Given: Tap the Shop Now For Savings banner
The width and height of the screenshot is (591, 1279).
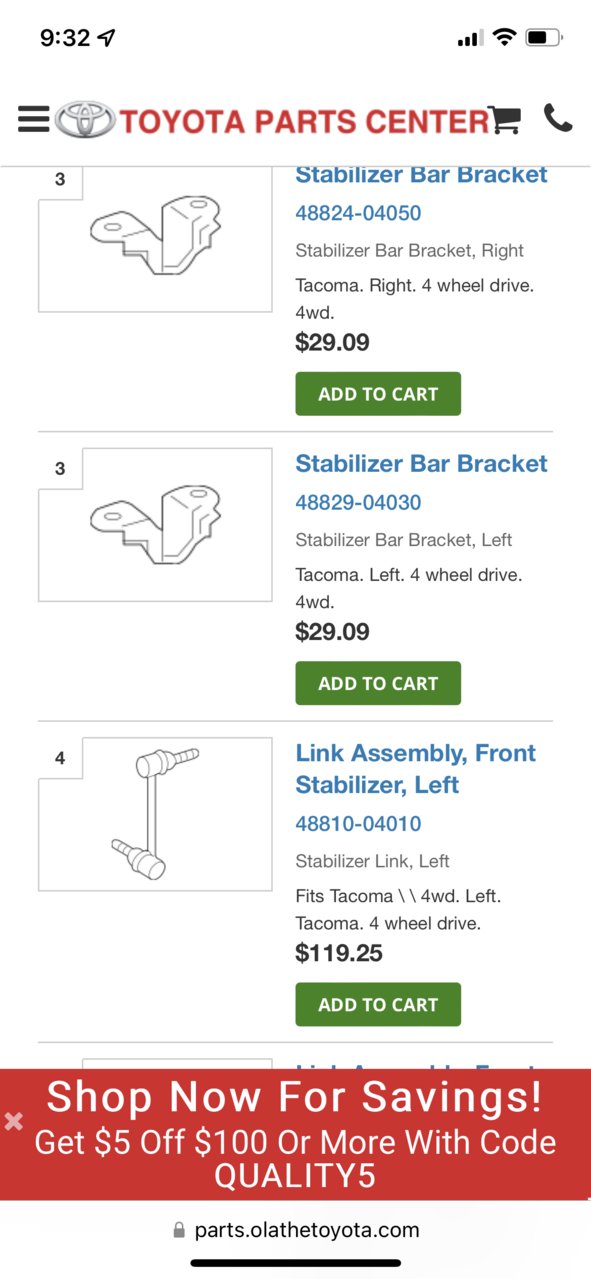Looking at the screenshot, I should (296, 1134).
